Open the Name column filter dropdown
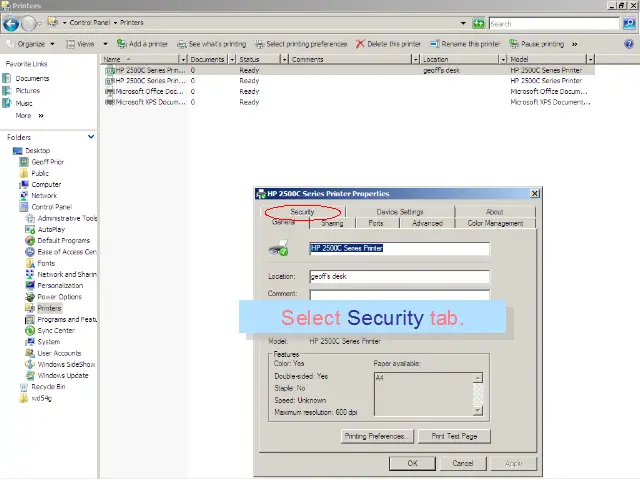Screen dimensions: 640x480 tap(183, 60)
